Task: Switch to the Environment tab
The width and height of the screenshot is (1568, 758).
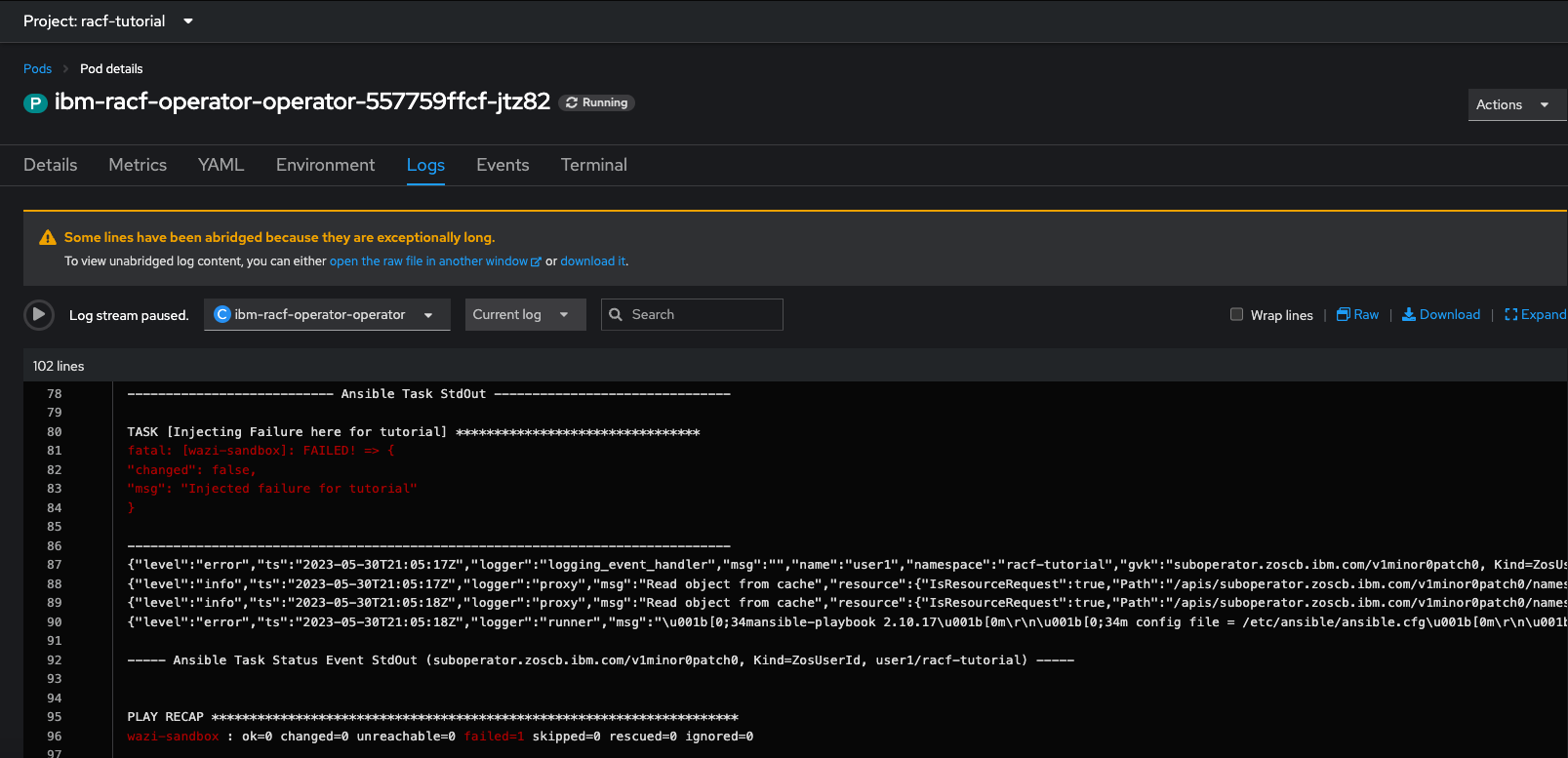Action: coord(325,165)
